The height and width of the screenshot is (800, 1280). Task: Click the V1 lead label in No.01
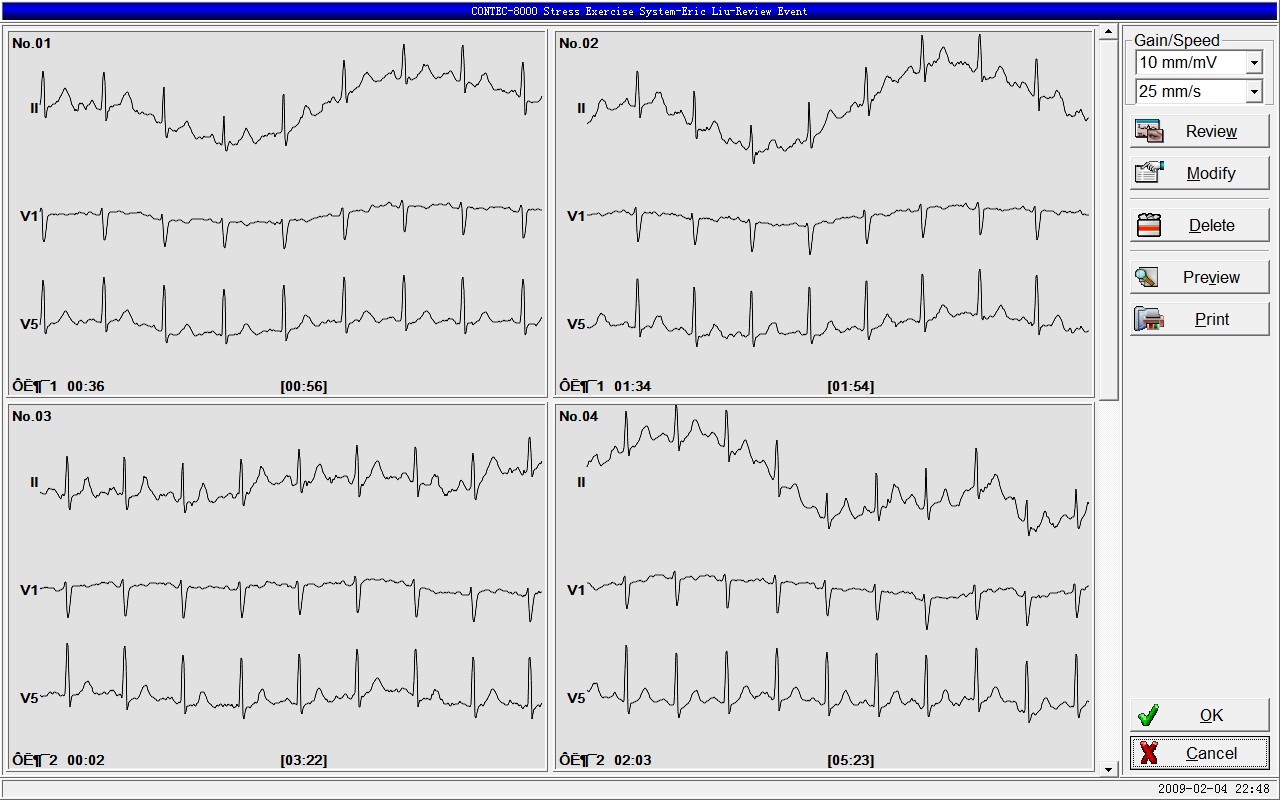29,216
